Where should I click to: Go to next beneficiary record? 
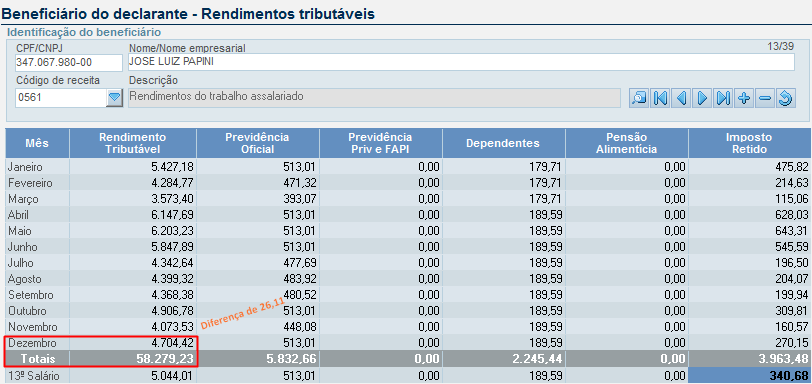[702, 98]
